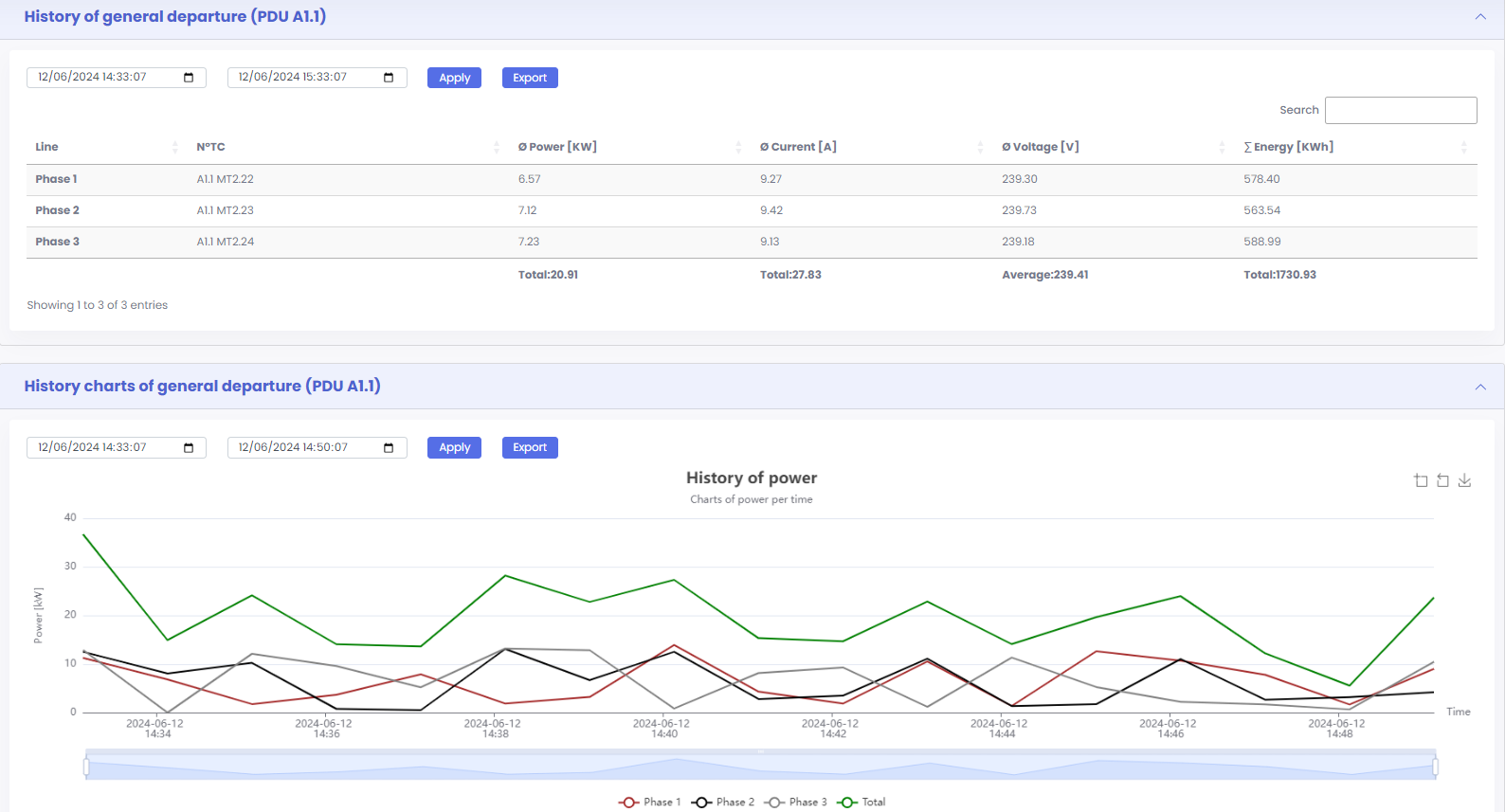Click the chart zoom reset icon
The height and width of the screenshot is (812, 1505).
pyautogui.click(x=1442, y=480)
